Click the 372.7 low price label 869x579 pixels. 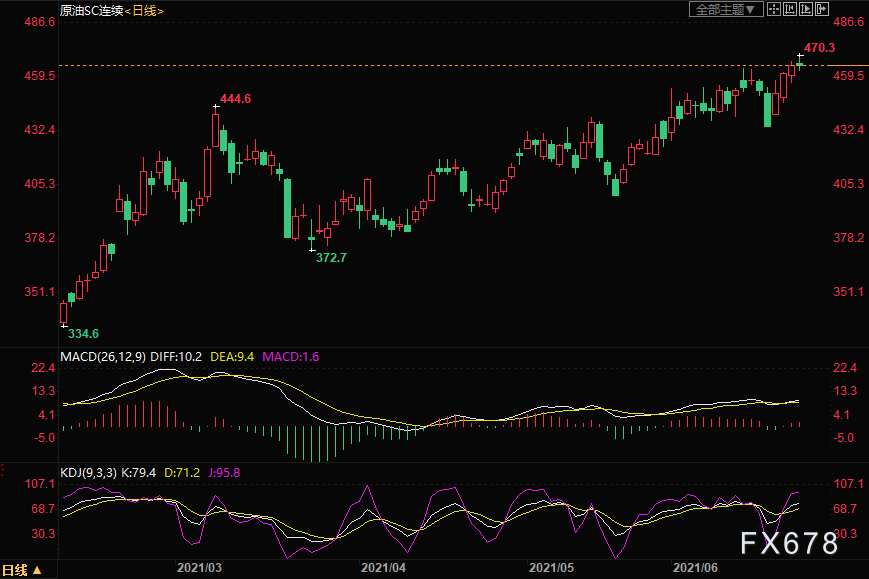point(331,258)
